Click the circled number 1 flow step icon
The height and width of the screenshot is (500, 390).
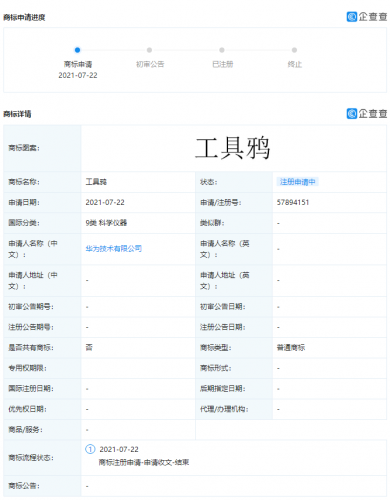(x=90, y=449)
